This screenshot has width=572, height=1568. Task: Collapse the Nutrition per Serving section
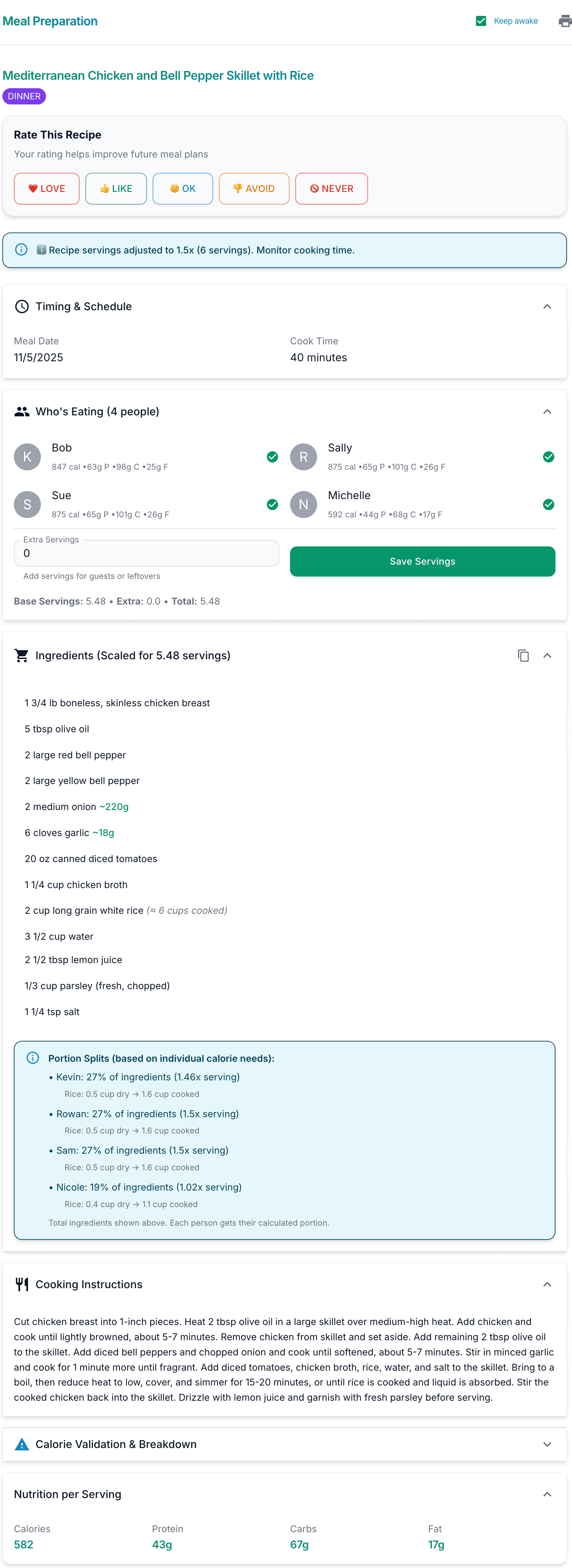click(546, 1494)
